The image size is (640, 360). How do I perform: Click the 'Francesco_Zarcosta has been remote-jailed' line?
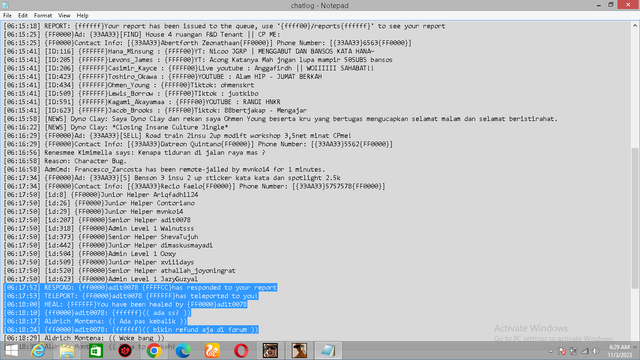click(x=164, y=169)
